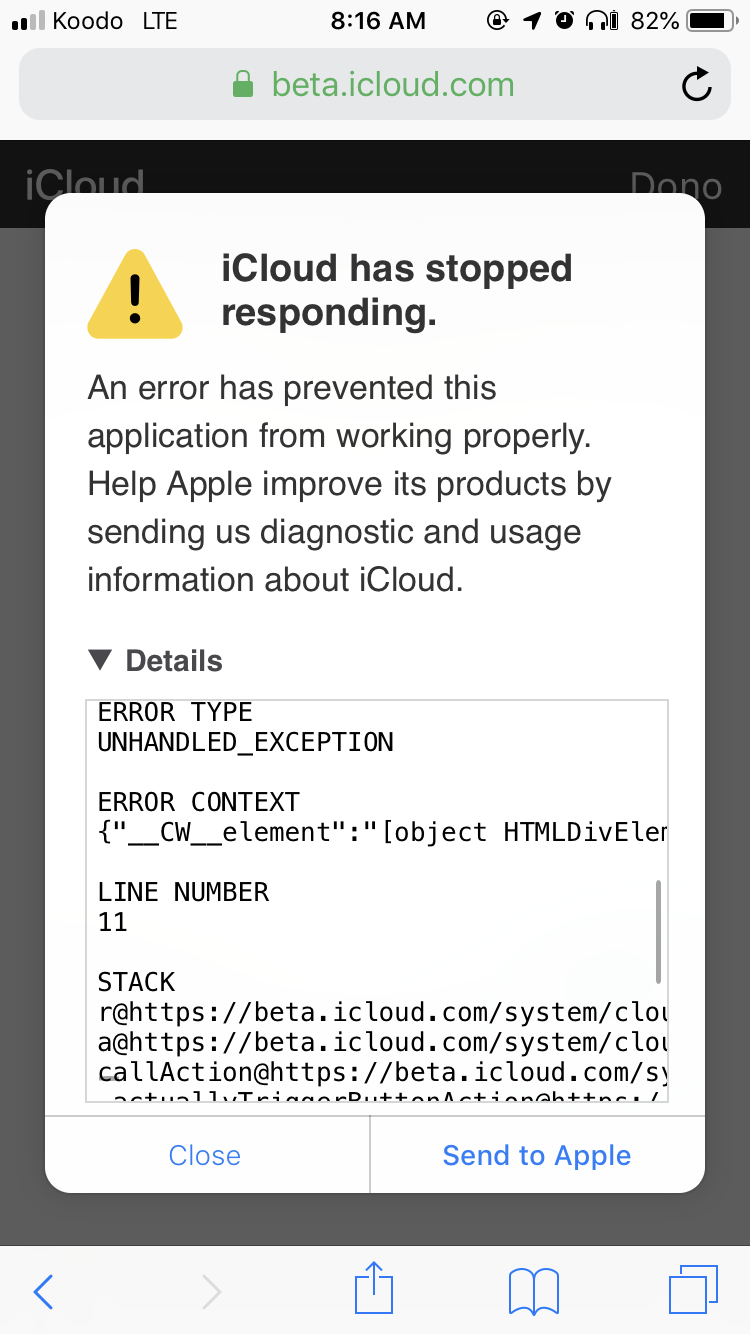The image size is (750, 1334).
Task: Tap the STACK heading in details box
Action: click(x=136, y=982)
